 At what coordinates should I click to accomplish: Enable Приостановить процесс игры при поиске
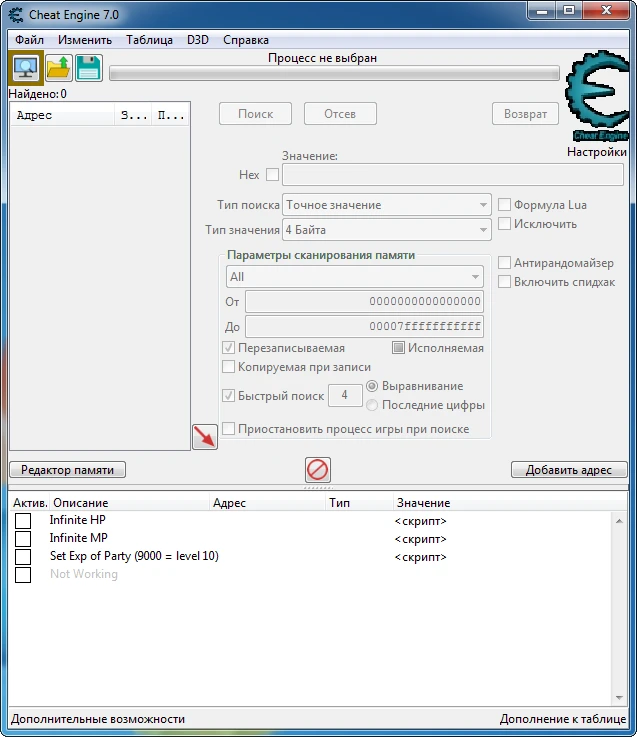pos(228,429)
